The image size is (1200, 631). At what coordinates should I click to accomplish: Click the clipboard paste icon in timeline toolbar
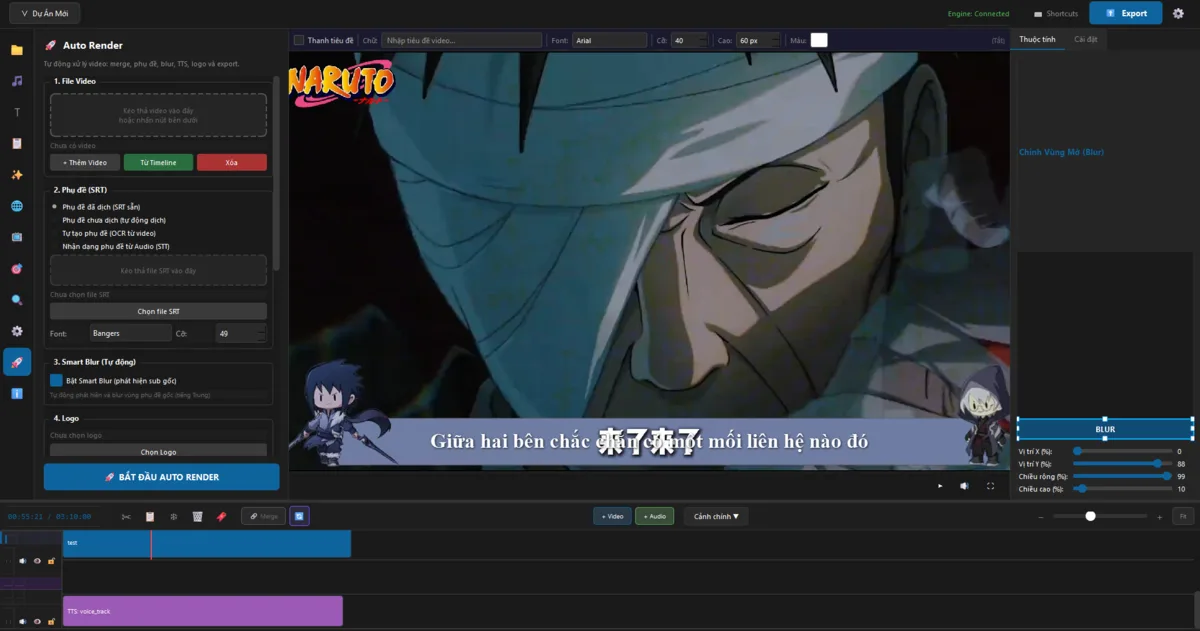[x=150, y=516]
